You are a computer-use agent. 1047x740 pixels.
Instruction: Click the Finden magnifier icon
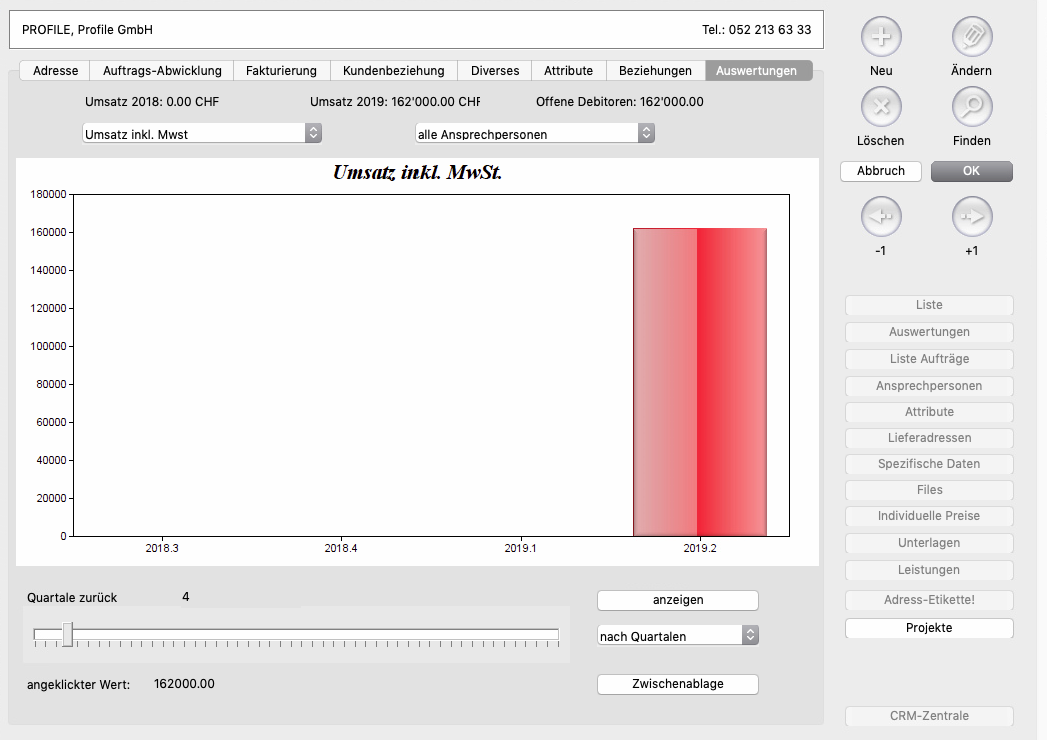coord(971,106)
